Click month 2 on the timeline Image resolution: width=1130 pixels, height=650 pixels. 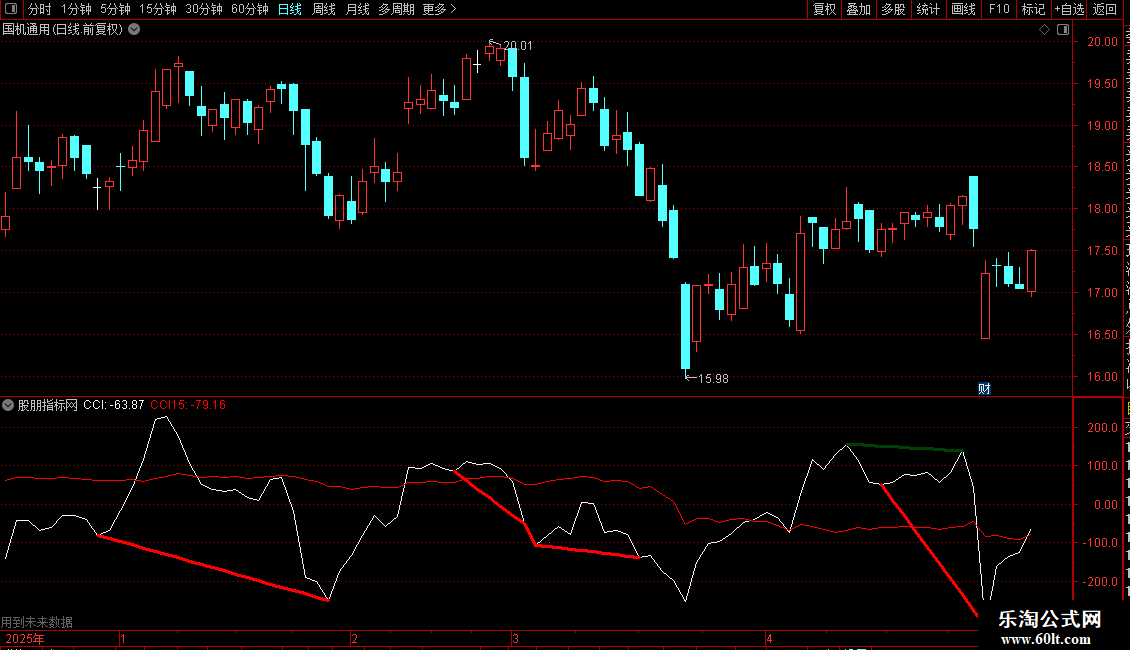355,639
